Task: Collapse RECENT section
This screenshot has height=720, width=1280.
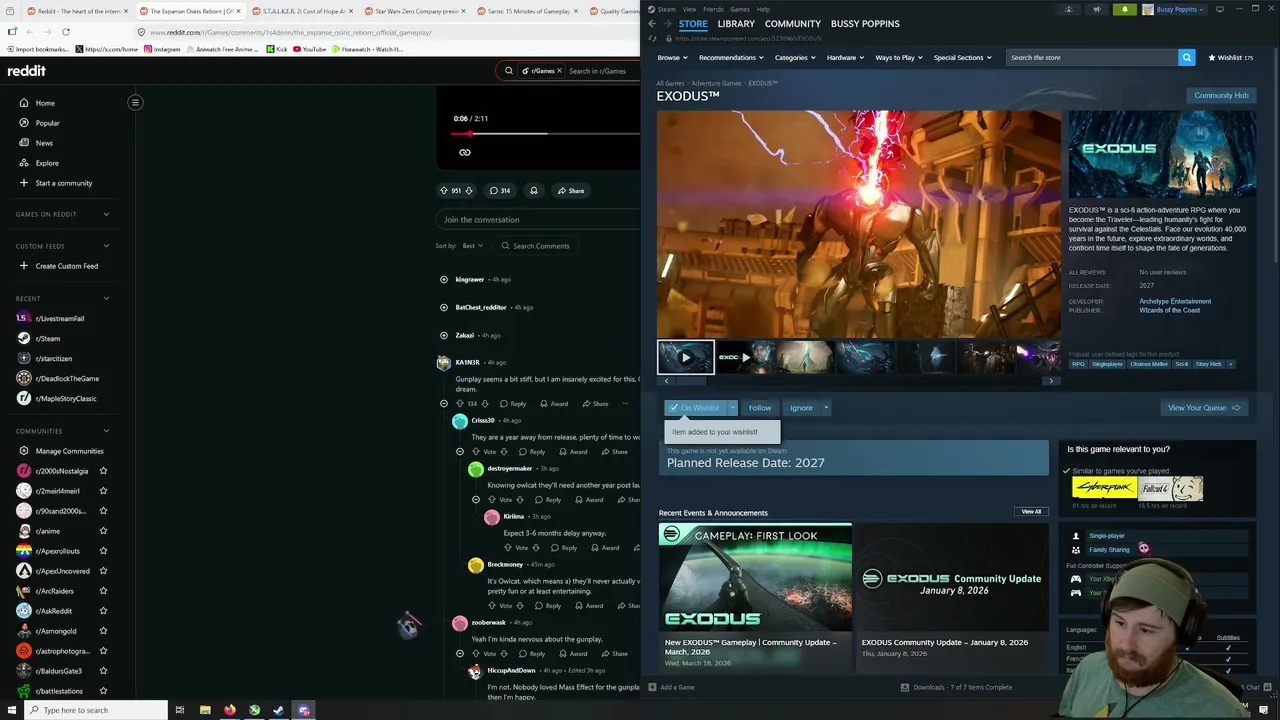Action: click(106, 298)
